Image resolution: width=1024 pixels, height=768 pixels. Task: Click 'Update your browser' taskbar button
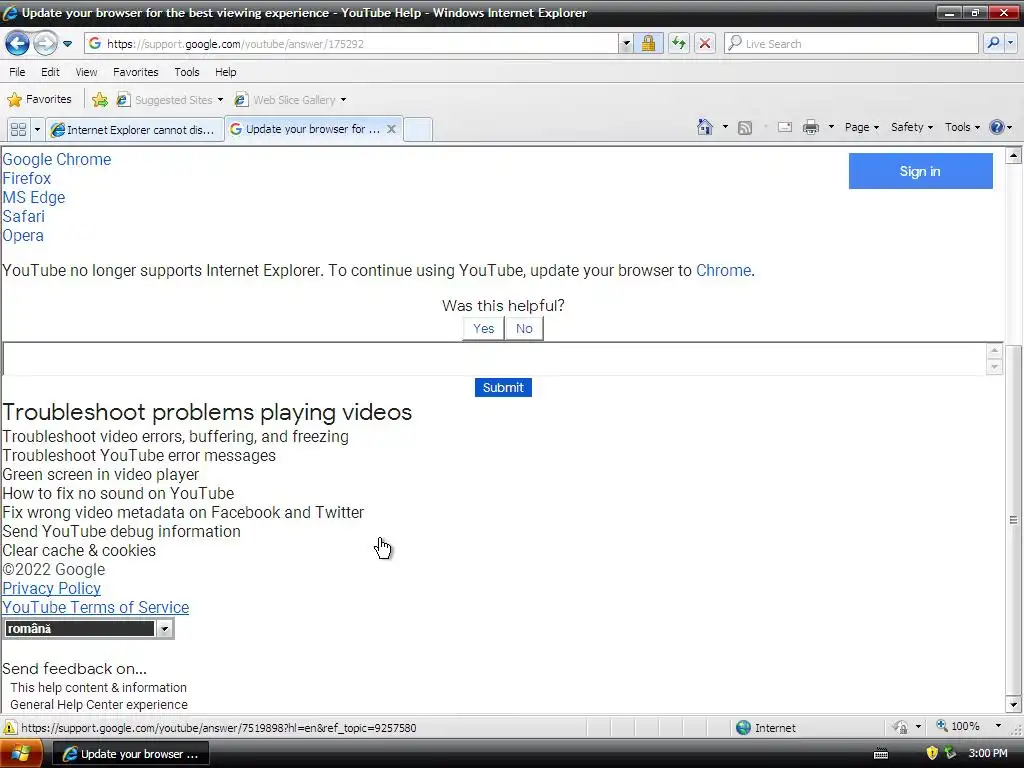131,754
